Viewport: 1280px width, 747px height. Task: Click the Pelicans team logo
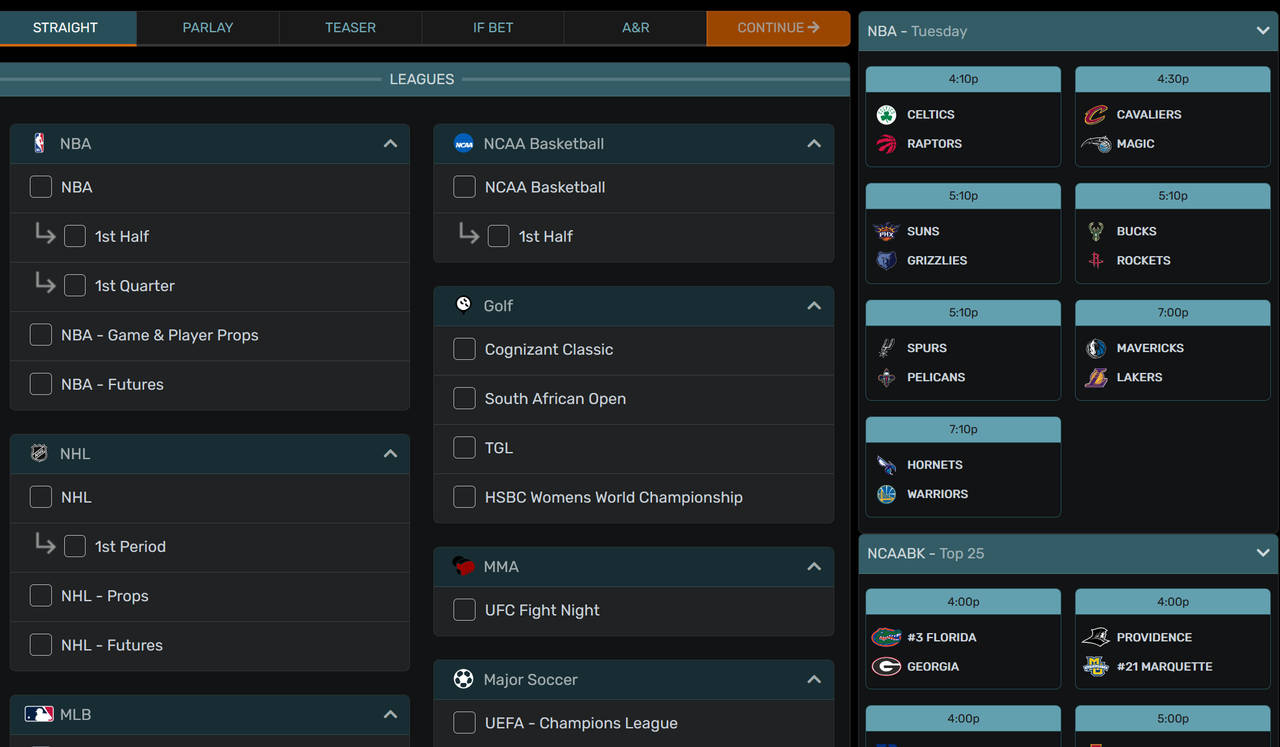click(886, 377)
